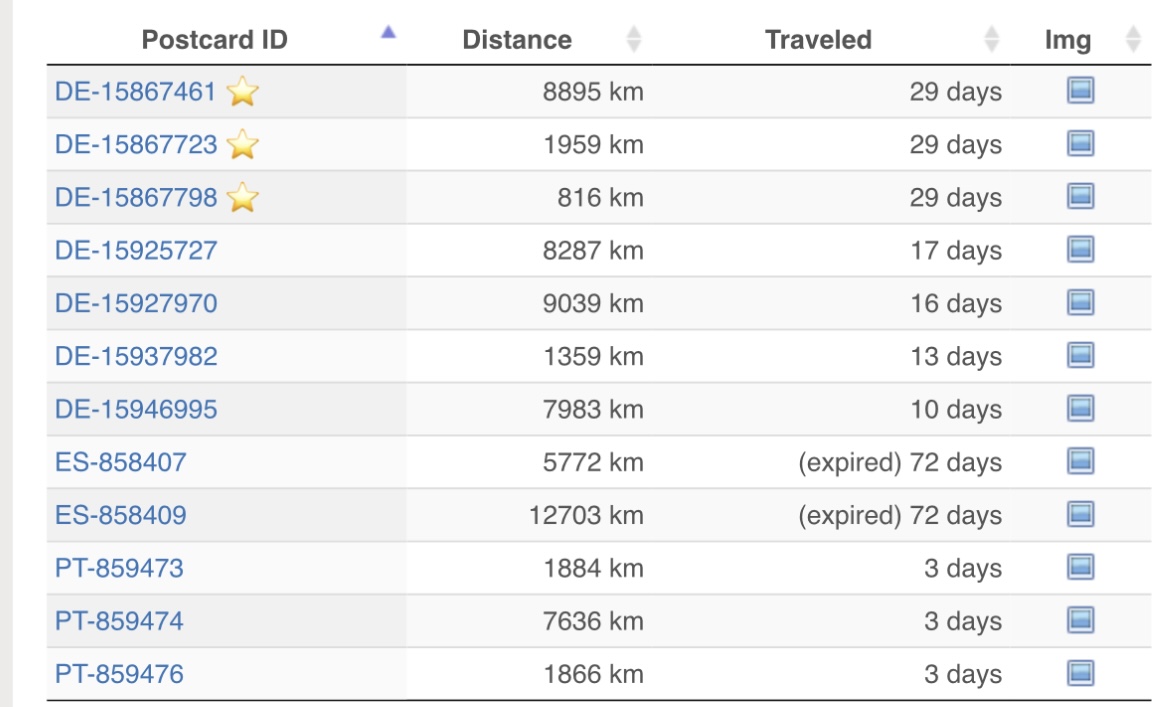Click the Distance column header text

[517, 40]
